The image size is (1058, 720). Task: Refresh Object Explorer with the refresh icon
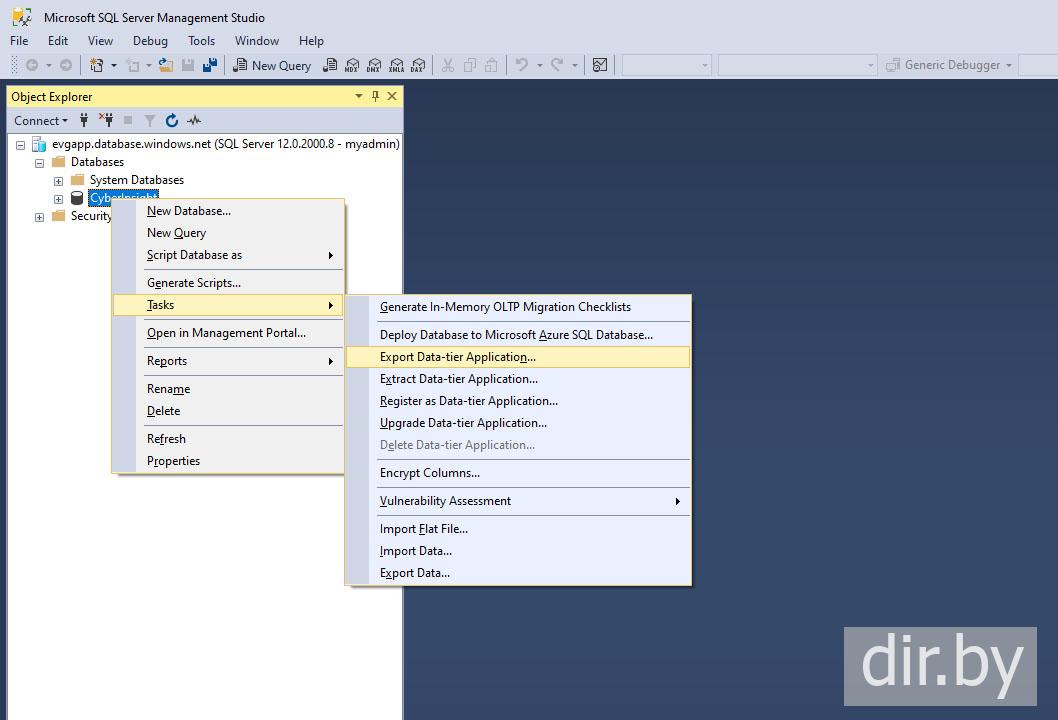(x=172, y=121)
